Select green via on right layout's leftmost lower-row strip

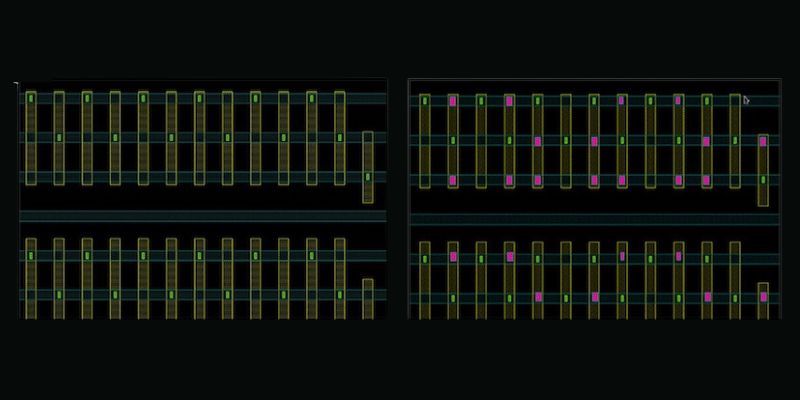click(x=425, y=259)
